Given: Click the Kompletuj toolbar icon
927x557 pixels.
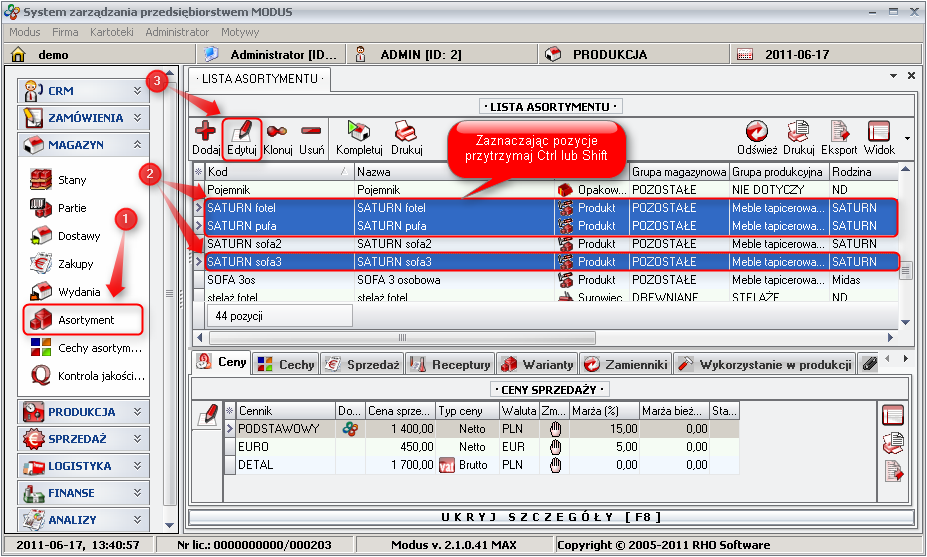Looking at the screenshot, I should (359, 133).
